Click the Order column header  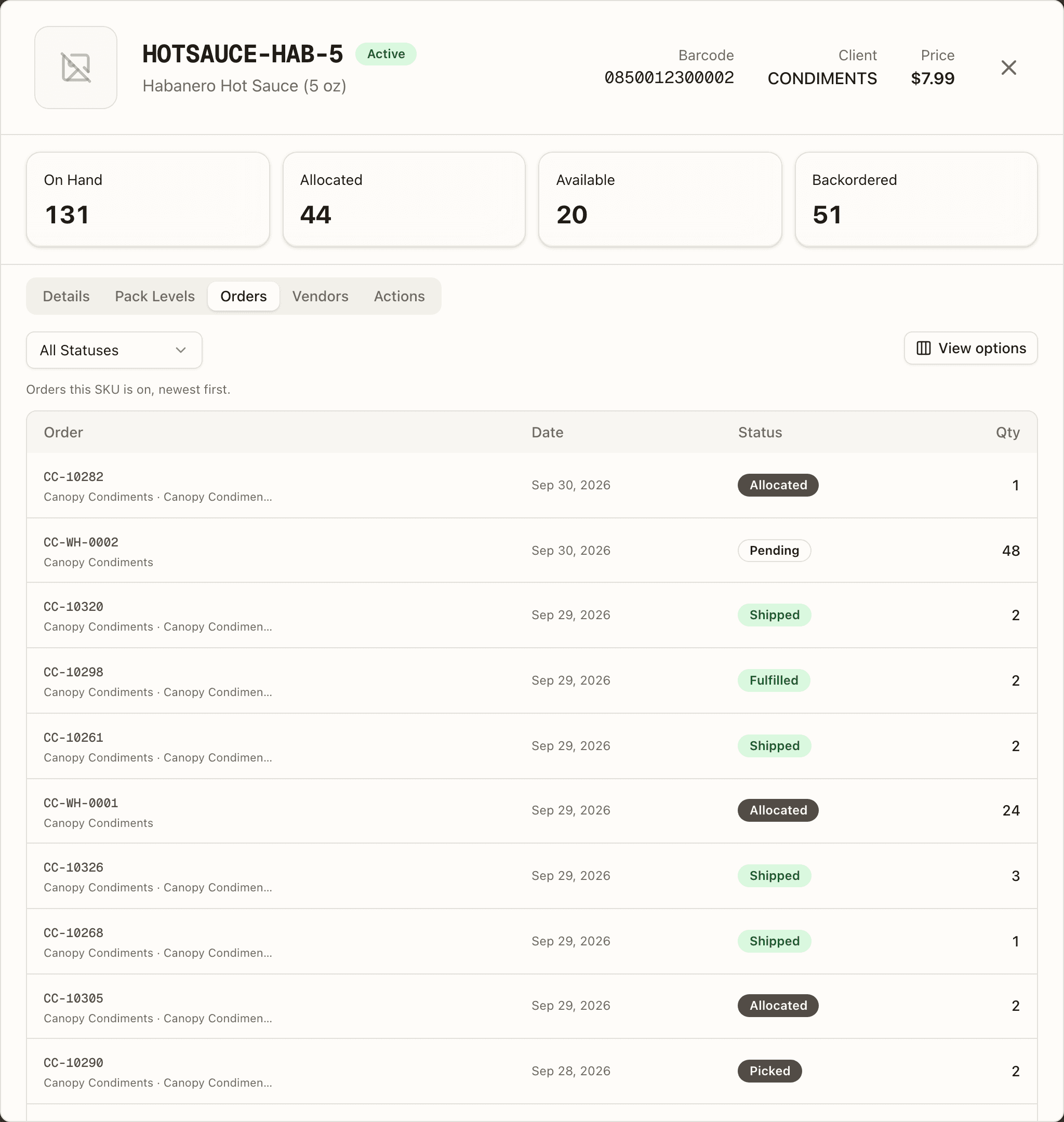[x=63, y=432]
